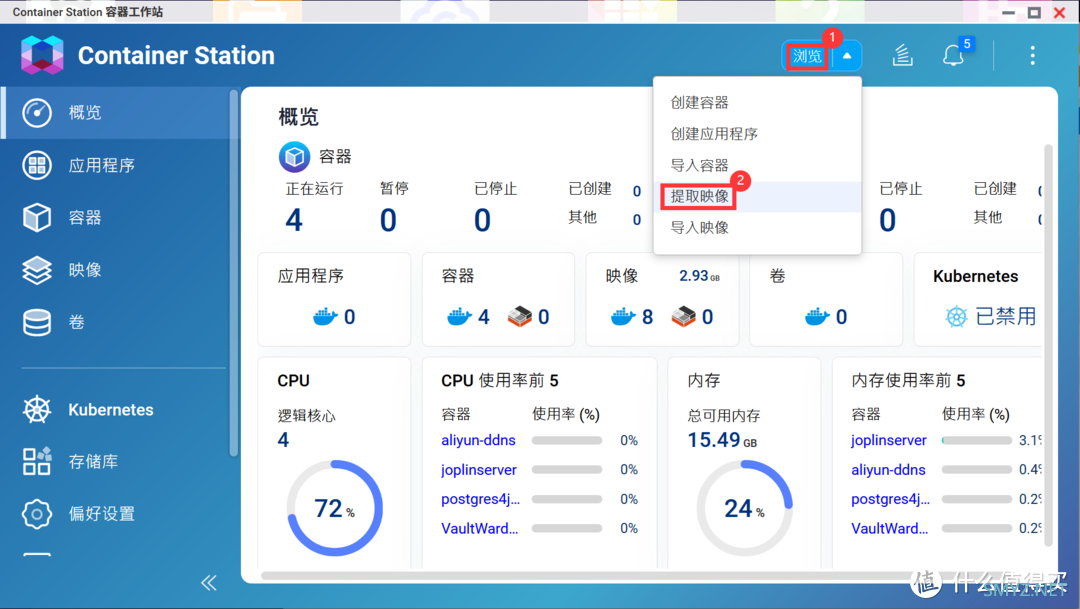
Task: Select 创建容器 from the dropdown menu
Action: point(757,103)
